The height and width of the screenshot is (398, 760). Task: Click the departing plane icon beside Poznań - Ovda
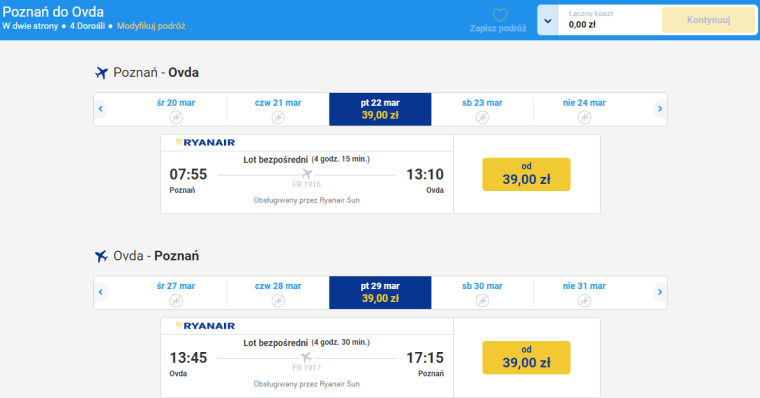tap(101, 73)
